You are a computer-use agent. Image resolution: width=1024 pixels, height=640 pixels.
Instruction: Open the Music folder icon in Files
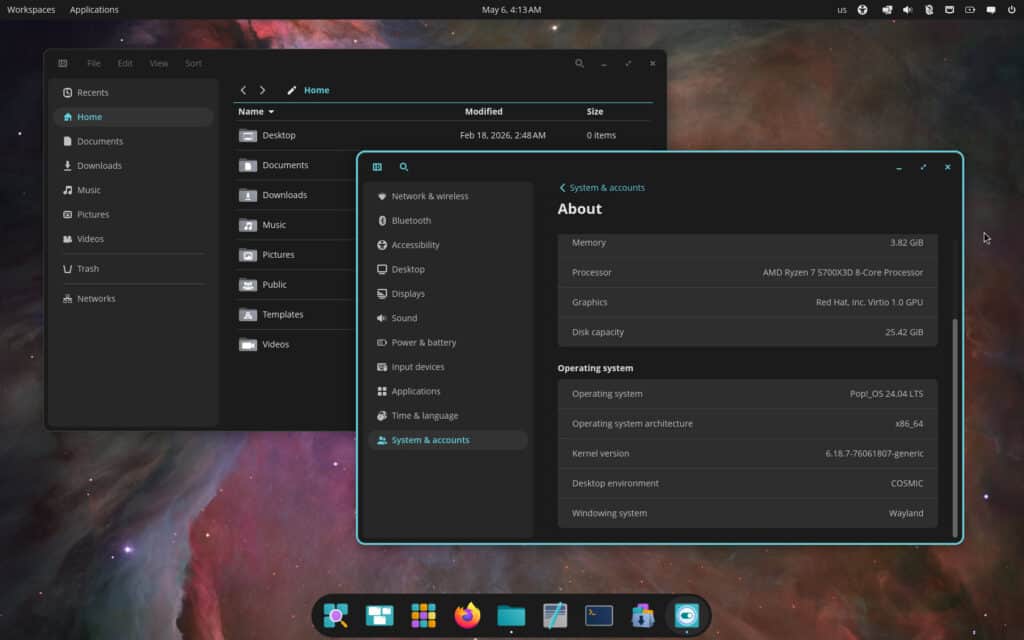tap(248, 225)
